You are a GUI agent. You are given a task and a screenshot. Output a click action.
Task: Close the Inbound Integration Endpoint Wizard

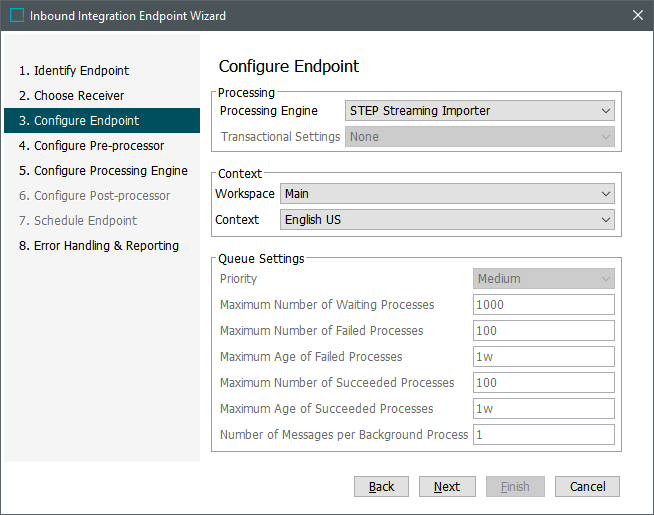click(x=637, y=16)
